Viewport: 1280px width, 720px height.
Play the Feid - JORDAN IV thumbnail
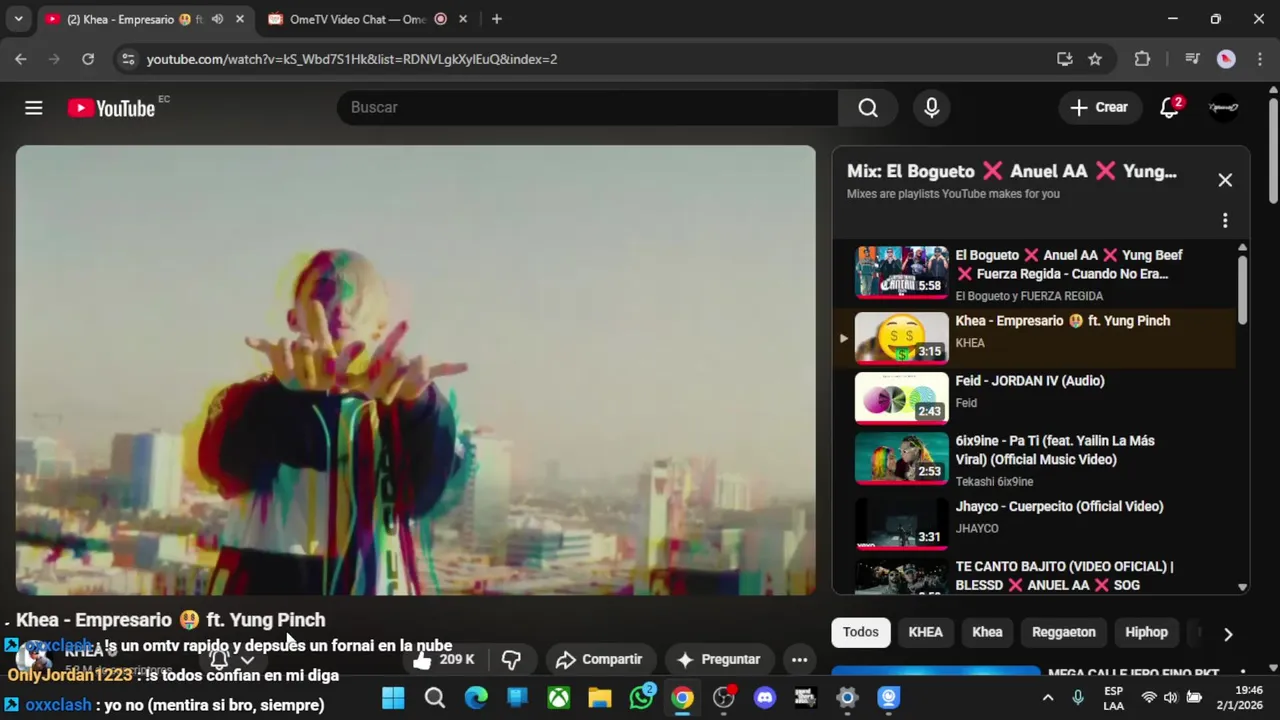[x=901, y=398]
